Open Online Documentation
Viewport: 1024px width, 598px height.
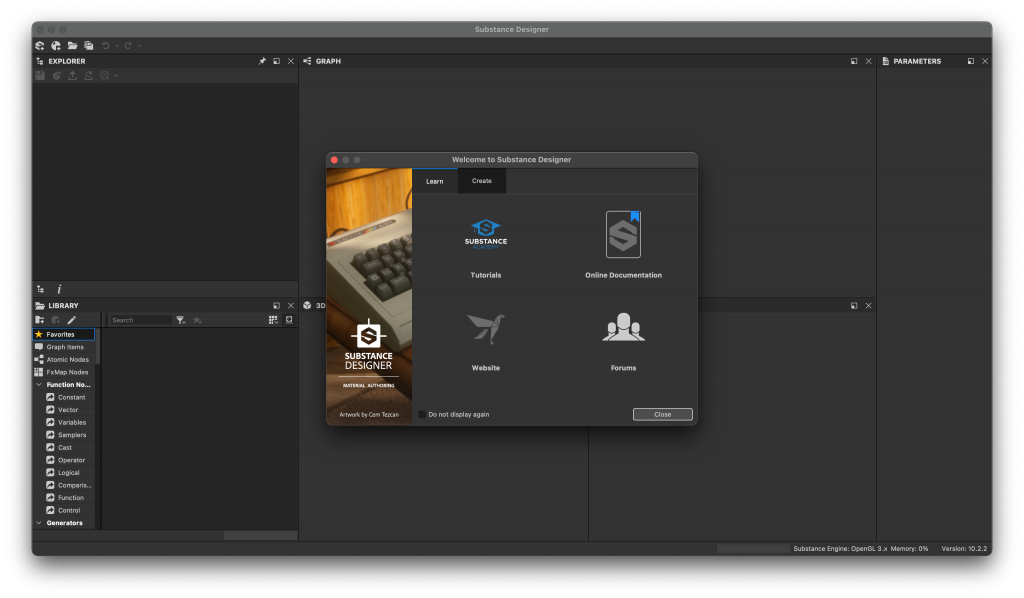click(624, 245)
